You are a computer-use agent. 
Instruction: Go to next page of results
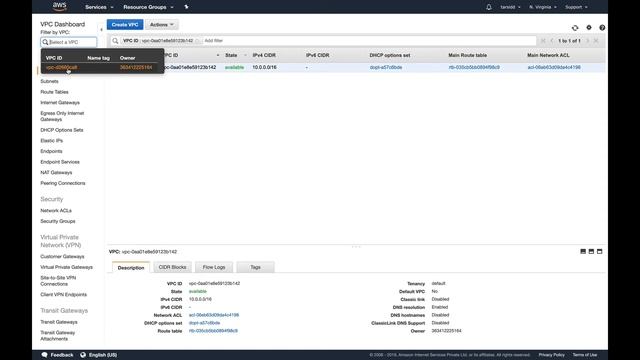(x=588, y=41)
